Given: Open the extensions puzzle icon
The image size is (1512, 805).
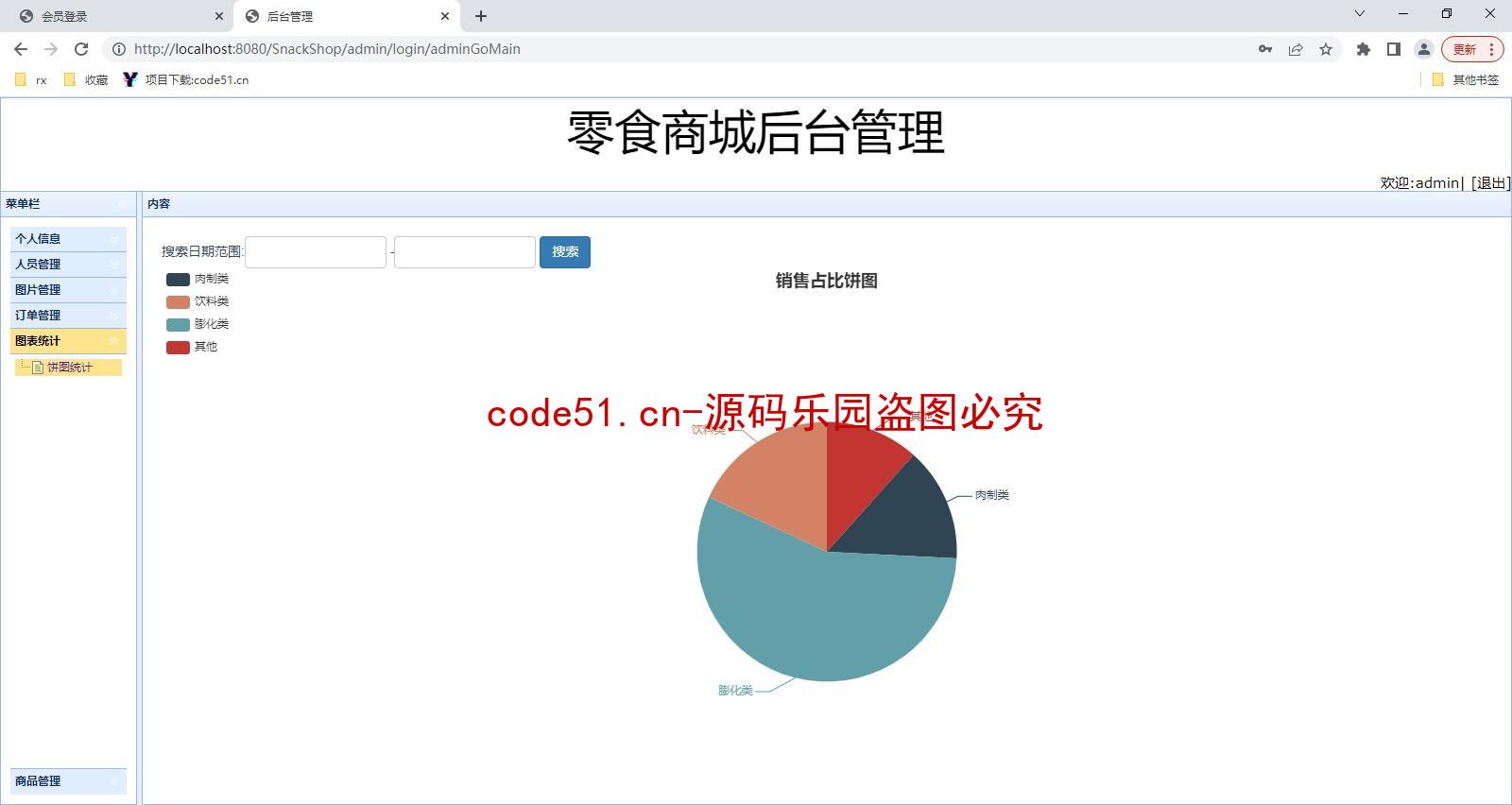Looking at the screenshot, I should coord(1363,49).
